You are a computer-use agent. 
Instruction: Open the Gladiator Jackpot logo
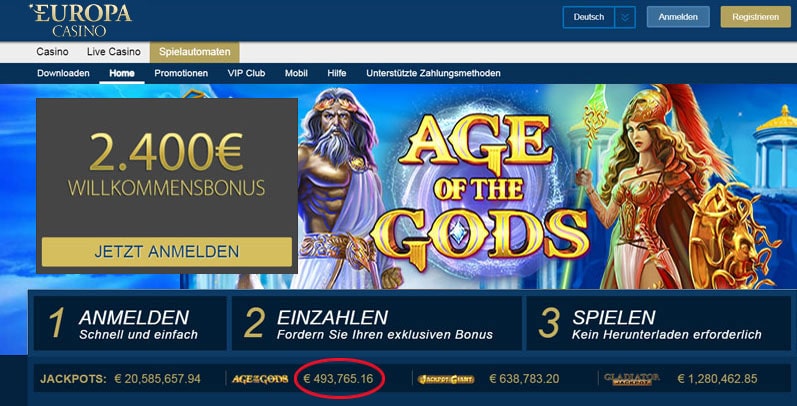pos(631,379)
